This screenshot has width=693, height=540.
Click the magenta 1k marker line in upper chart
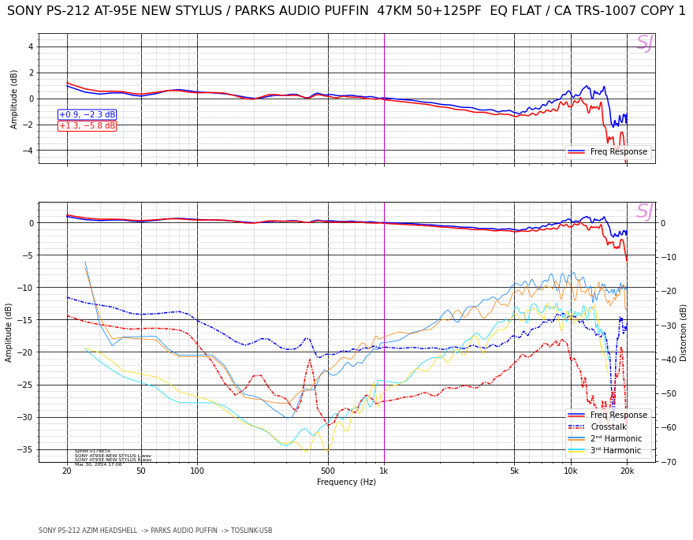(384, 99)
